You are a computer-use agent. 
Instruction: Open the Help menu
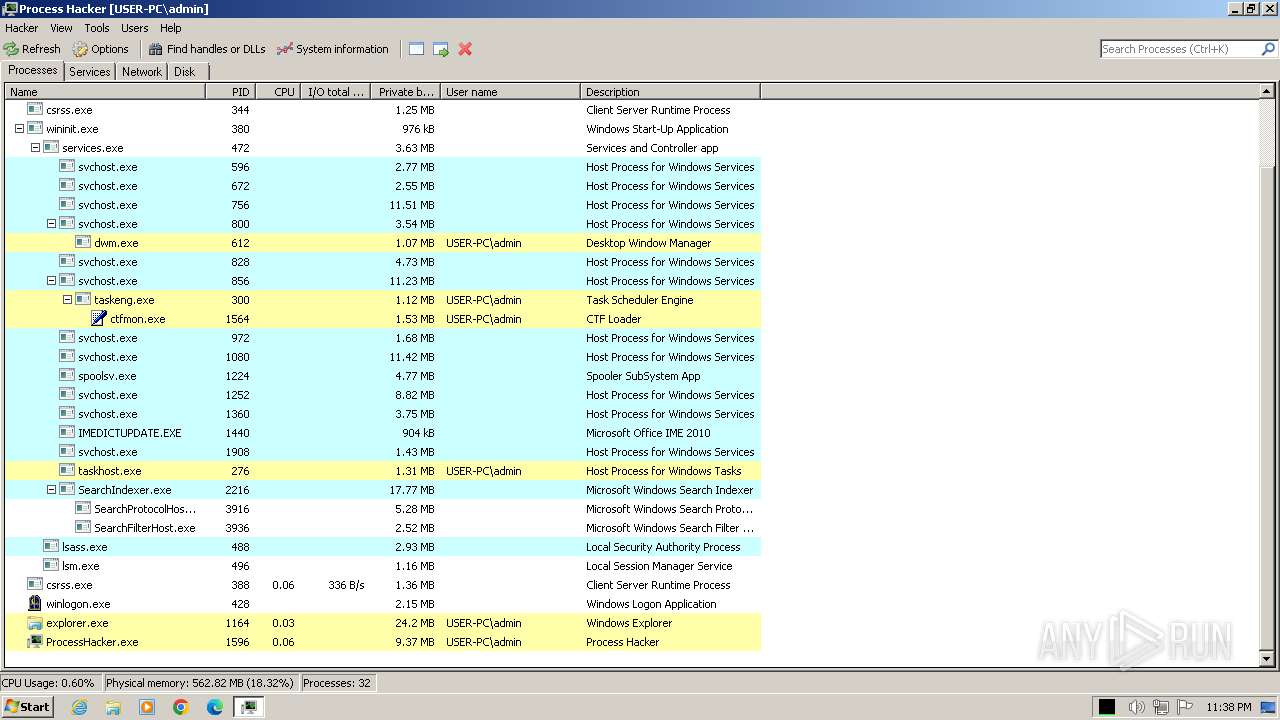pos(171,28)
